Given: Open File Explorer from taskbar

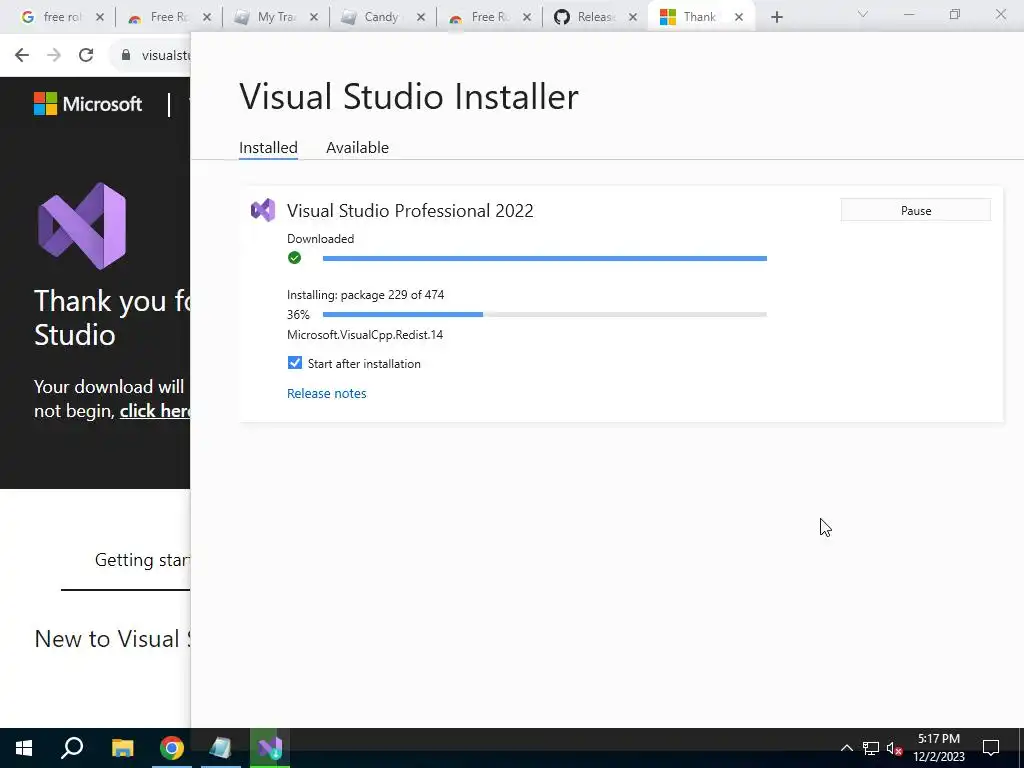Looking at the screenshot, I should tap(122, 748).
